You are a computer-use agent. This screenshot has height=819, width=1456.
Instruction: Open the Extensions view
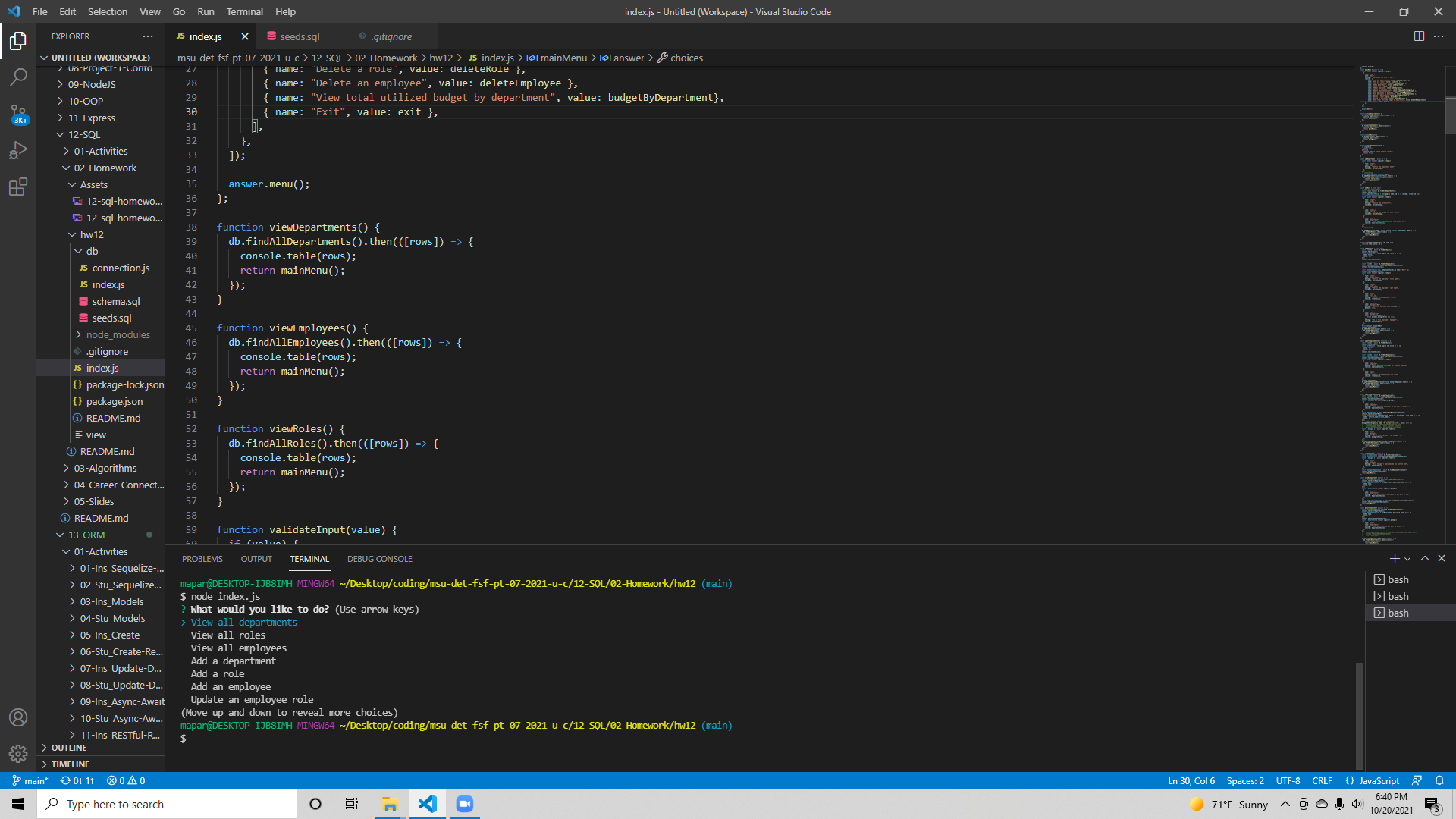click(x=18, y=187)
